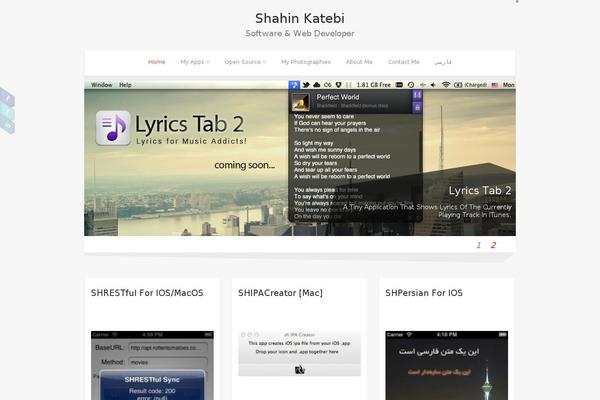600x400 pixels.
Task: Click the SHPersian Persian text screenshot thumbnail
Action: (447, 365)
